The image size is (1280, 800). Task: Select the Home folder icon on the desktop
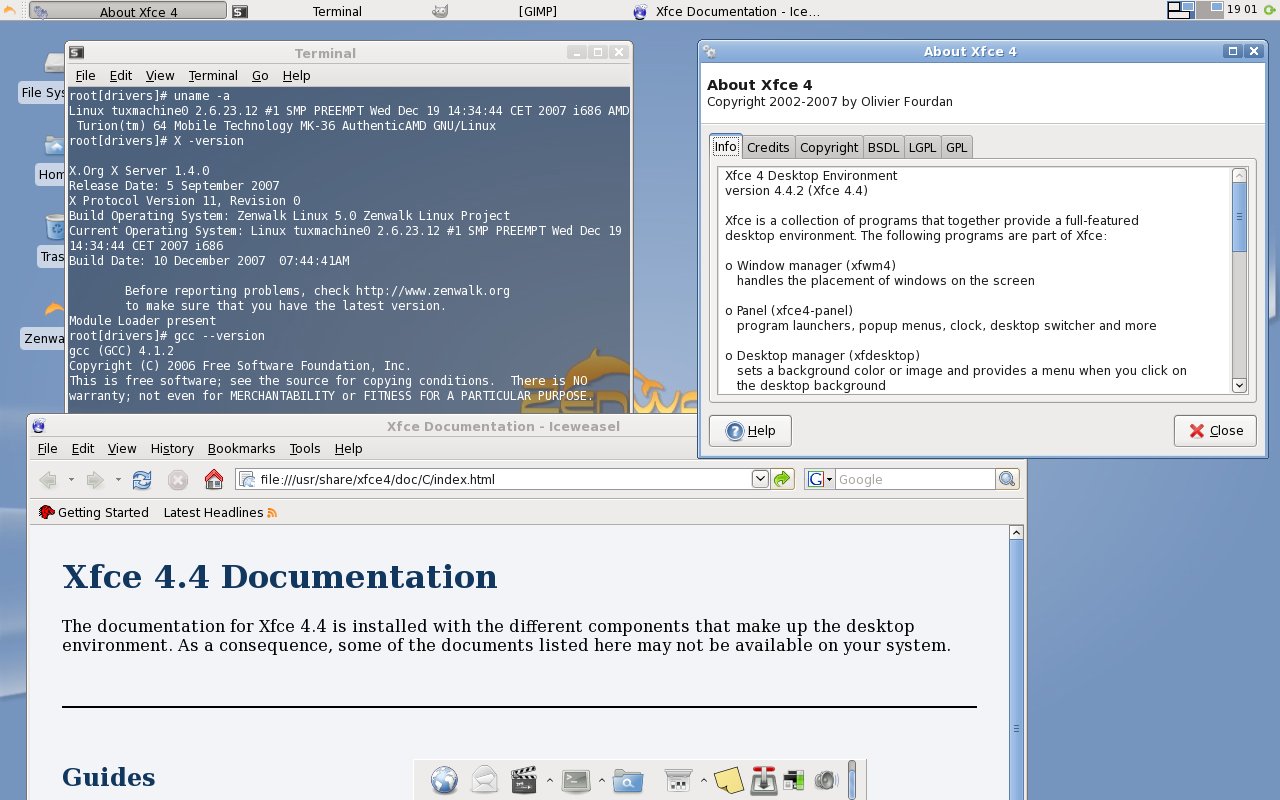pos(54,146)
